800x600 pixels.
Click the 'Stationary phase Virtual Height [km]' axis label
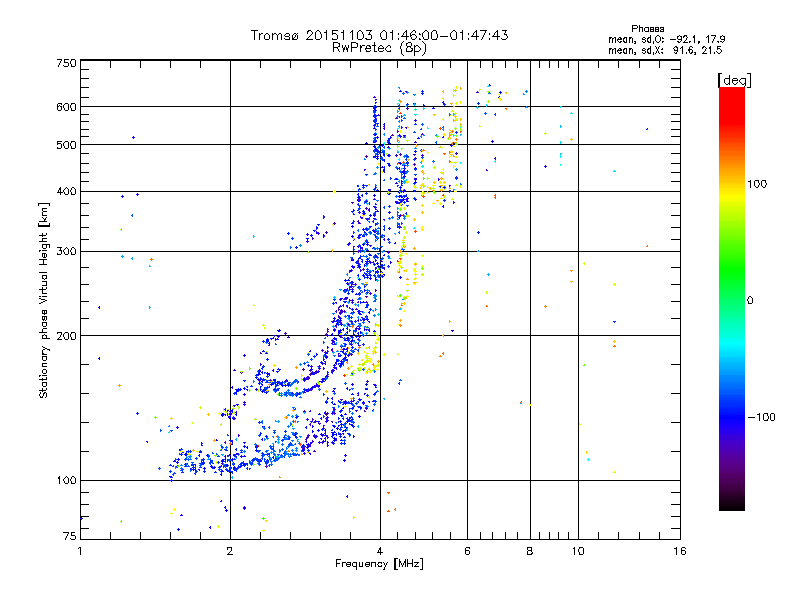pyautogui.click(x=44, y=300)
